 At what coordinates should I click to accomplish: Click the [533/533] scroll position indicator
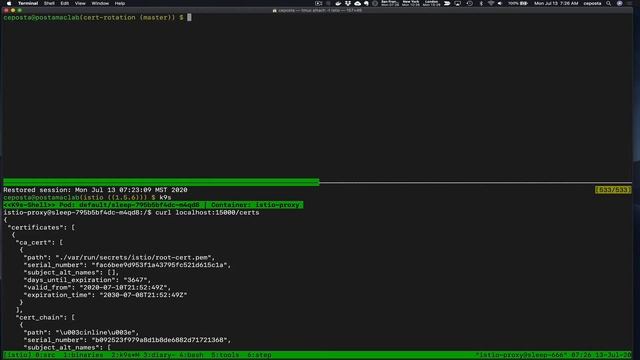[x=613, y=190]
